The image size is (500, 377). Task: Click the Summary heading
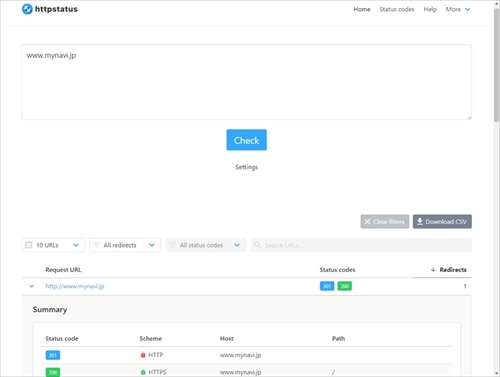point(50,309)
